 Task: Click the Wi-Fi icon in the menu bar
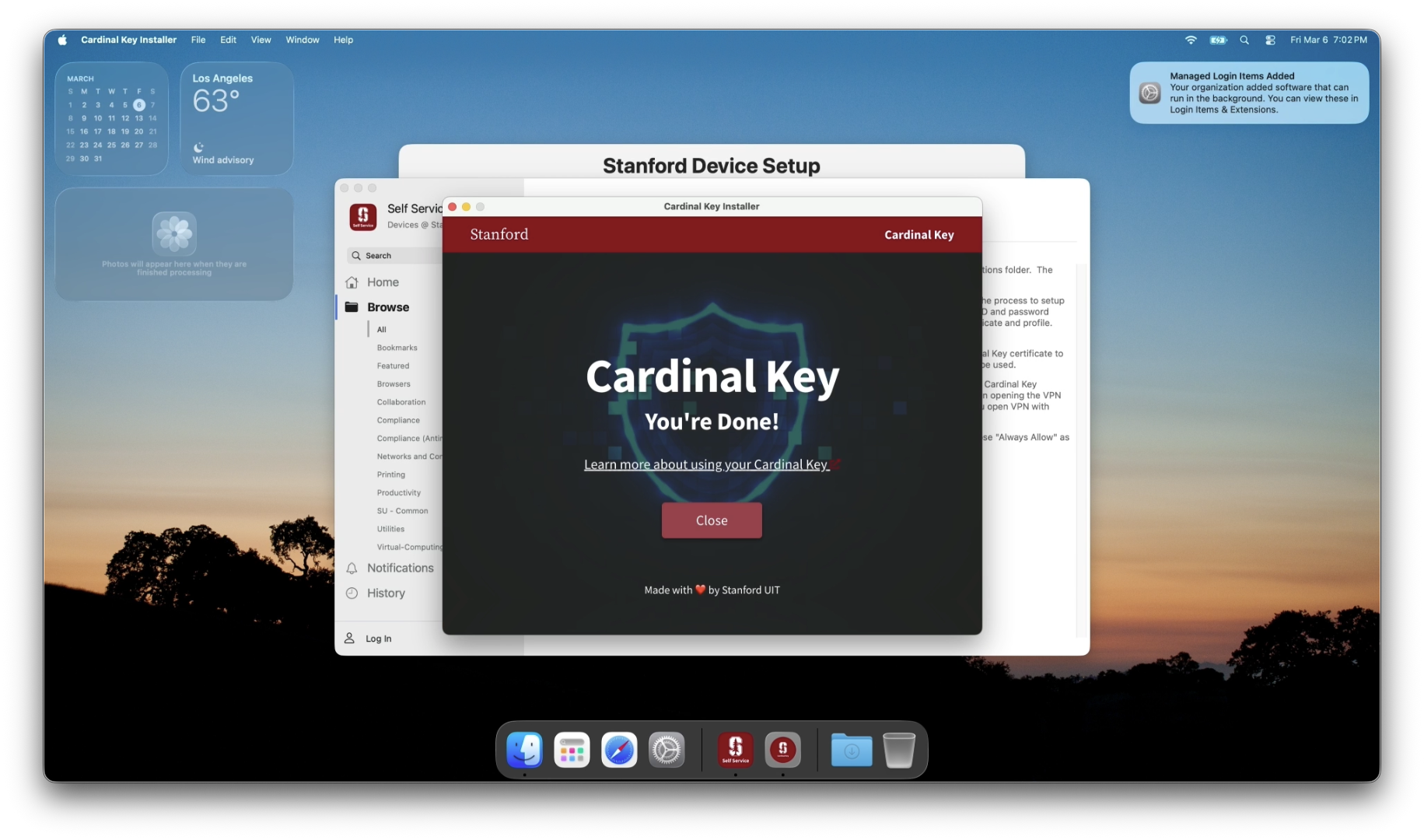coord(1190,40)
